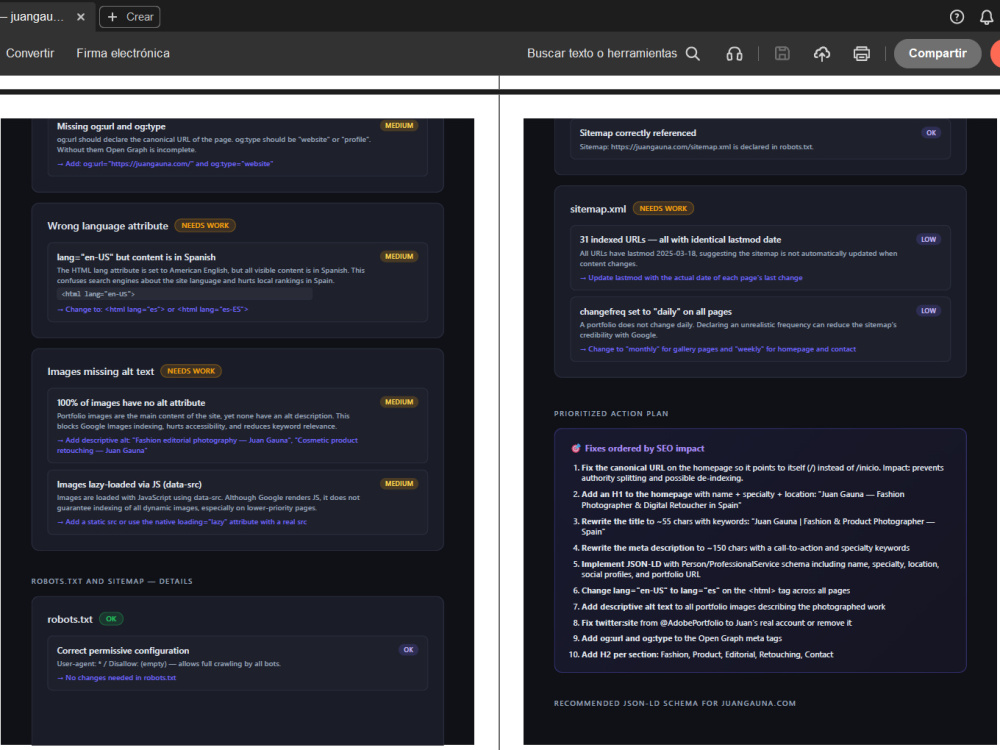Image resolution: width=1000 pixels, height=750 pixels.
Task: Click 'Update lastmod with the actual date' link
Action: 691,278
